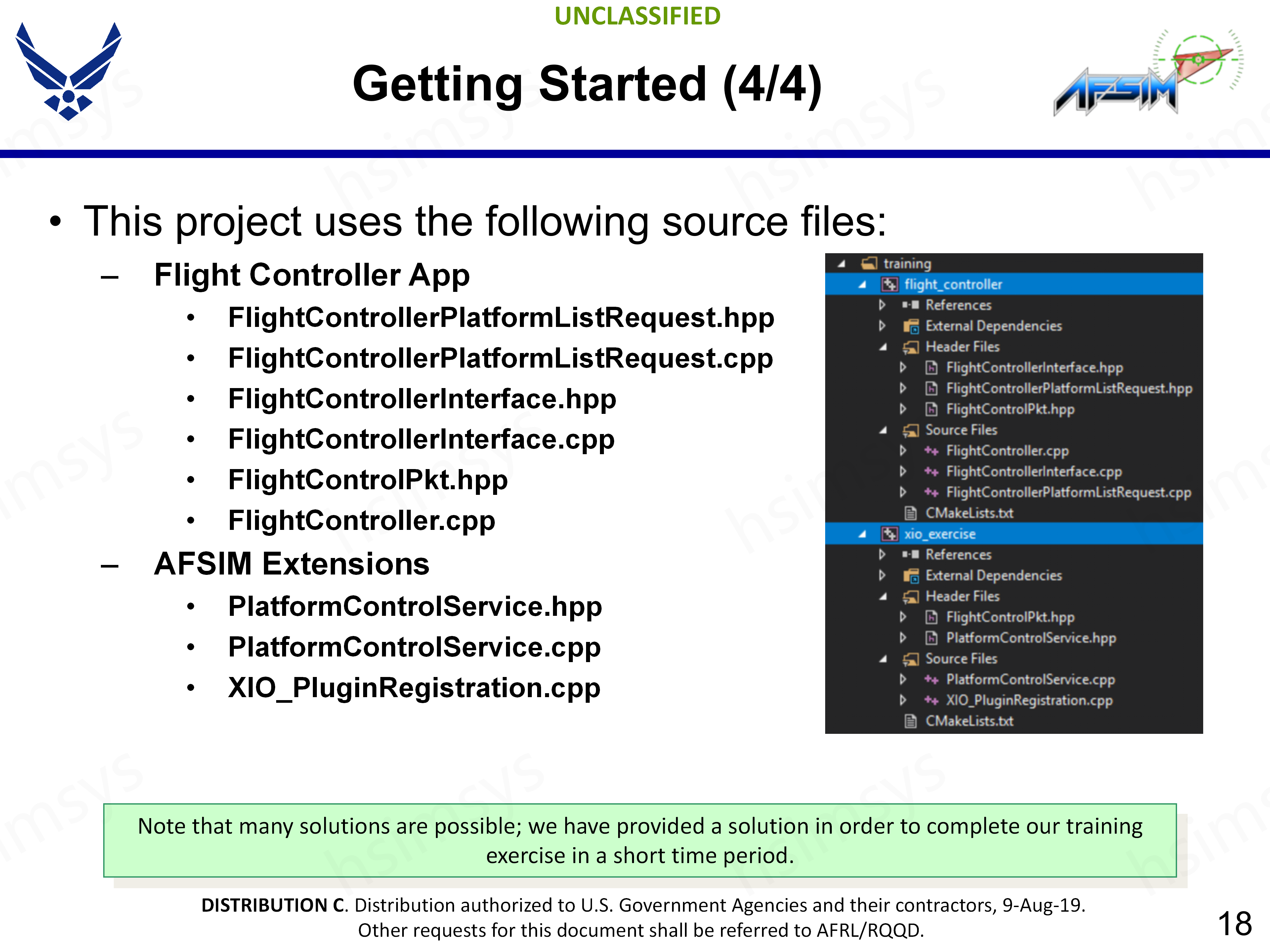This screenshot has height=952, width=1270.
Task: Collapse the training root node
Action: pos(842,264)
